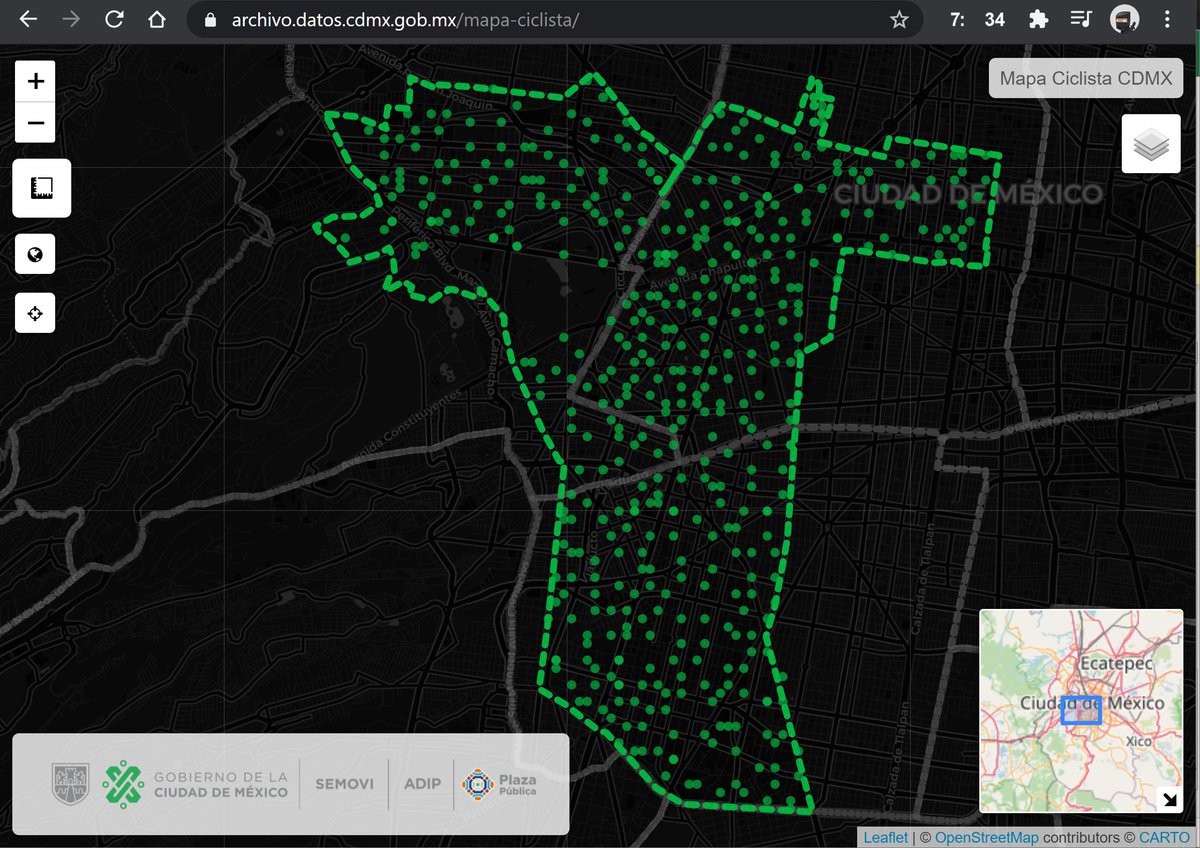1200x848 pixels.
Task: Click the crosshair locate button
Action: (x=35, y=313)
